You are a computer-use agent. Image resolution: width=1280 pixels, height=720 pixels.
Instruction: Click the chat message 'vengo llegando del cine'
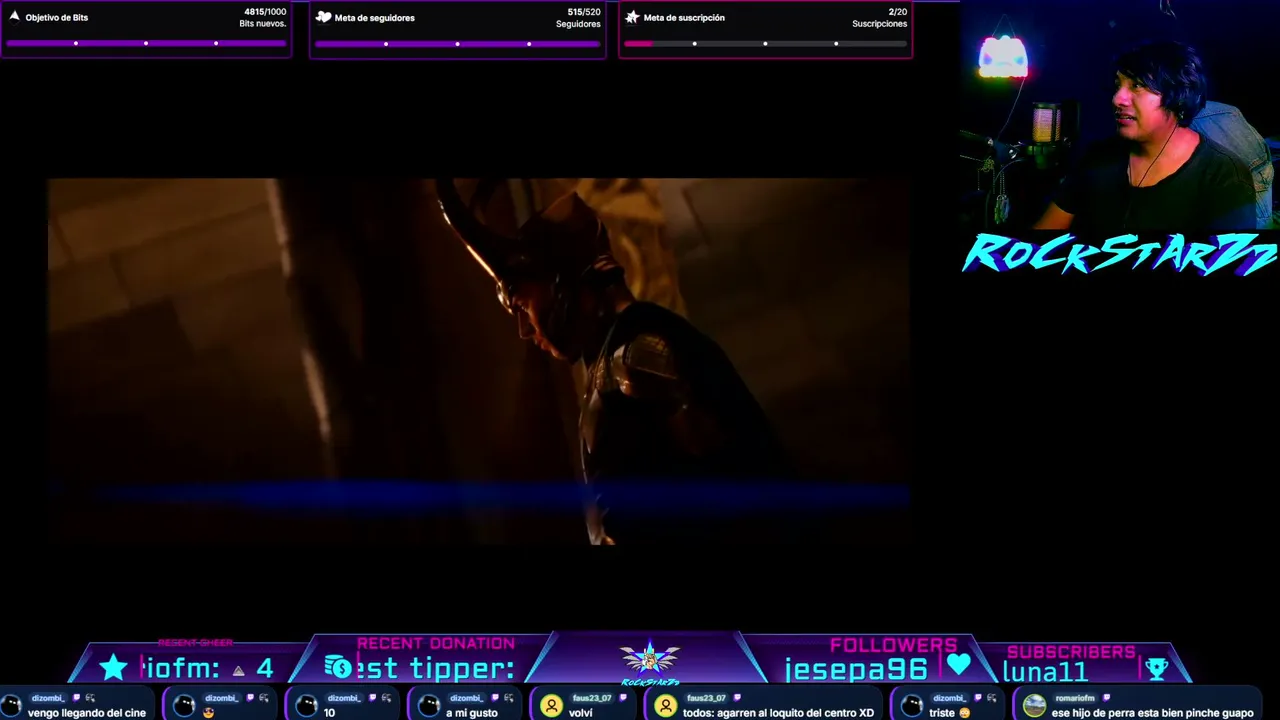click(87, 713)
